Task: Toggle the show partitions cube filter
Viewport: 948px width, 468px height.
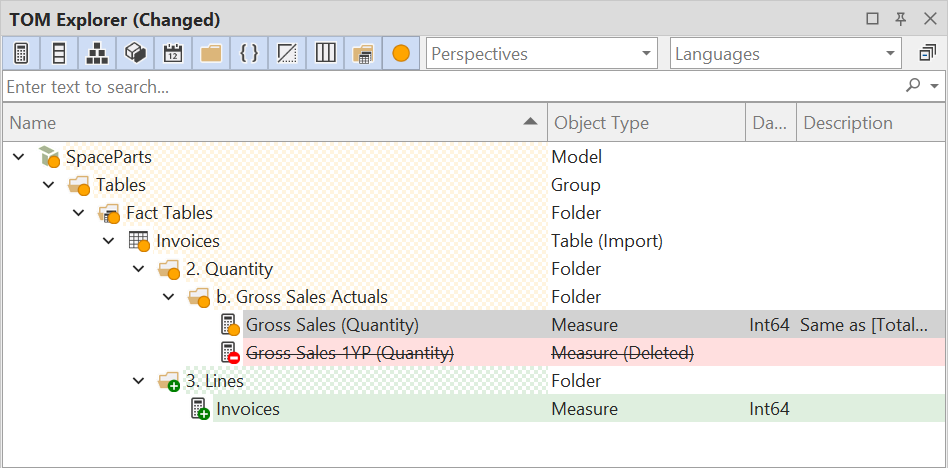Action: tap(135, 54)
